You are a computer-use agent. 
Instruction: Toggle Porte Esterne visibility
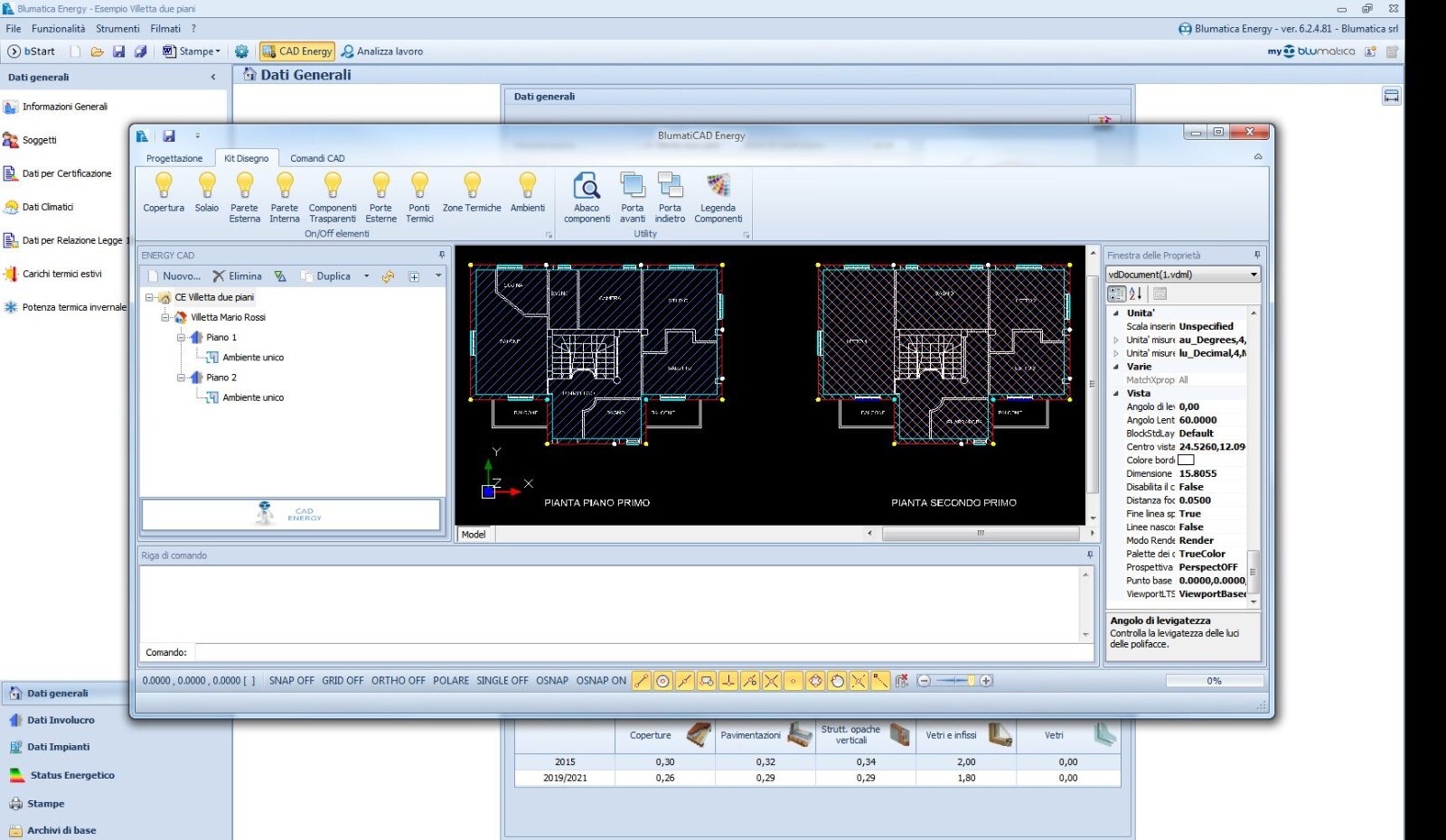coord(381,198)
